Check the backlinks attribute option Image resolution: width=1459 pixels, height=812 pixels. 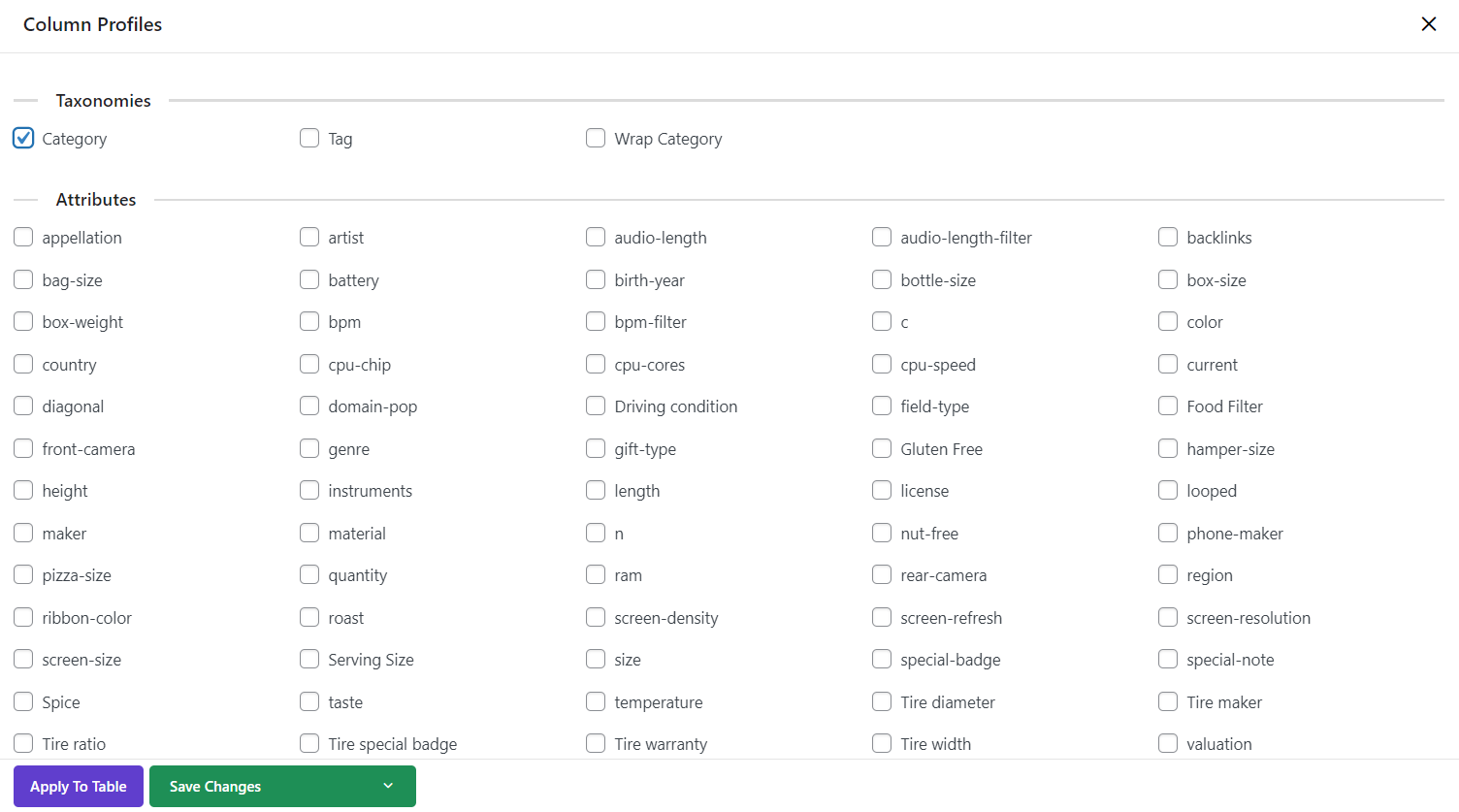[1168, 237]
